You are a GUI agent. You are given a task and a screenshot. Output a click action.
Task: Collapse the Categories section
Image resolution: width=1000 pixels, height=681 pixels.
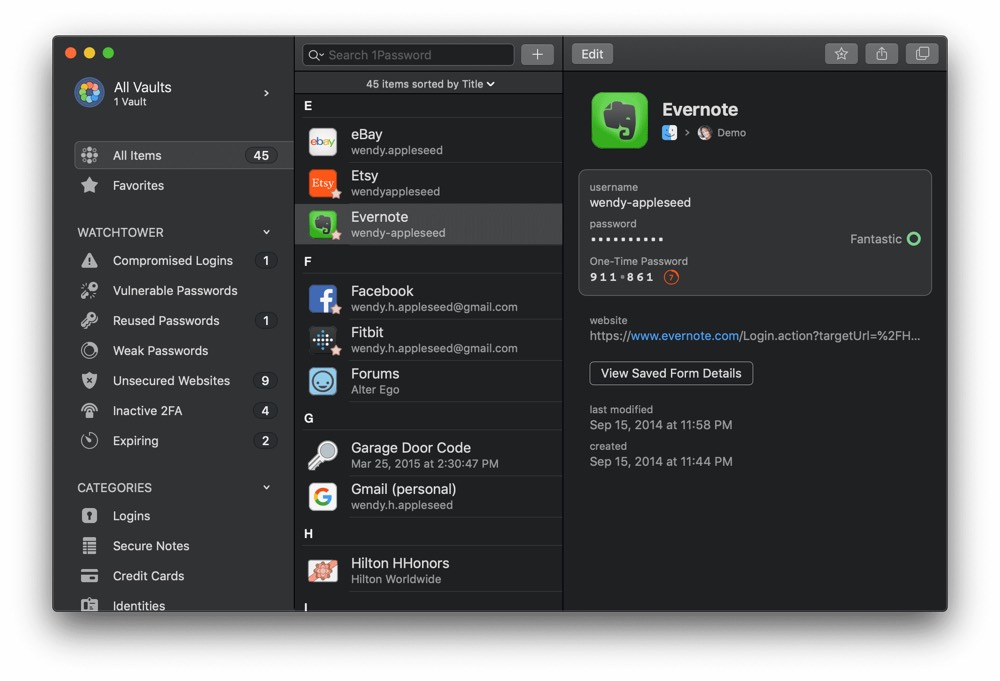coord(266,488)
